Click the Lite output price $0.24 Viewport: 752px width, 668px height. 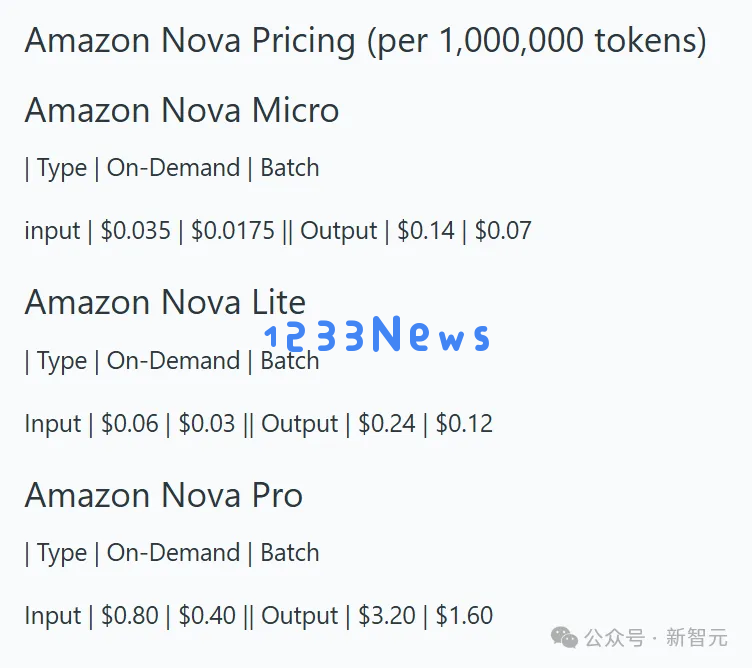tap(387, 423)
